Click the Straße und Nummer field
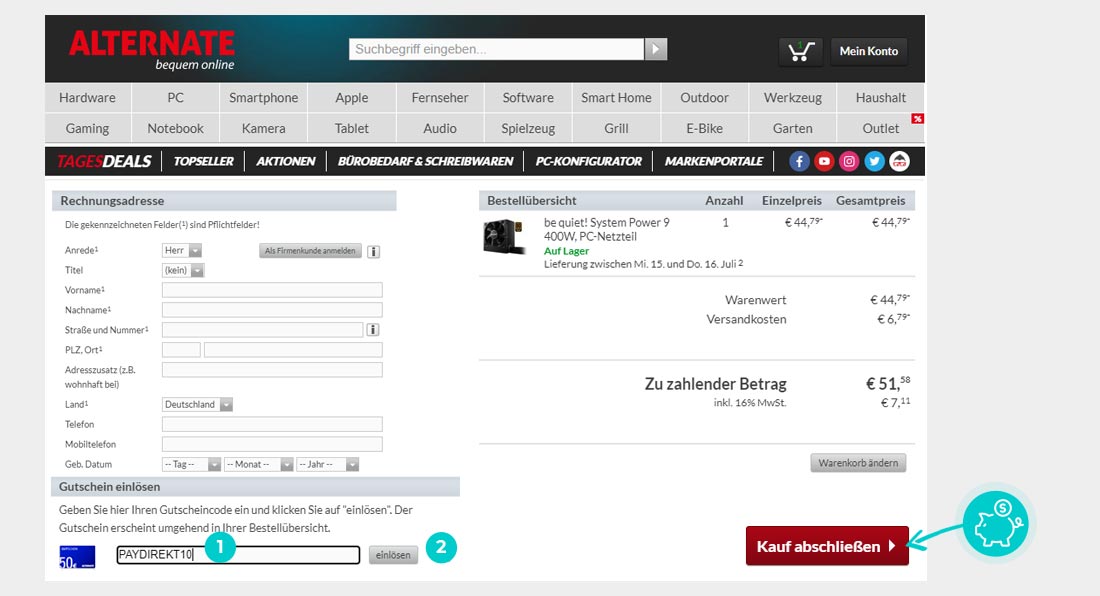 coord(262,330)
